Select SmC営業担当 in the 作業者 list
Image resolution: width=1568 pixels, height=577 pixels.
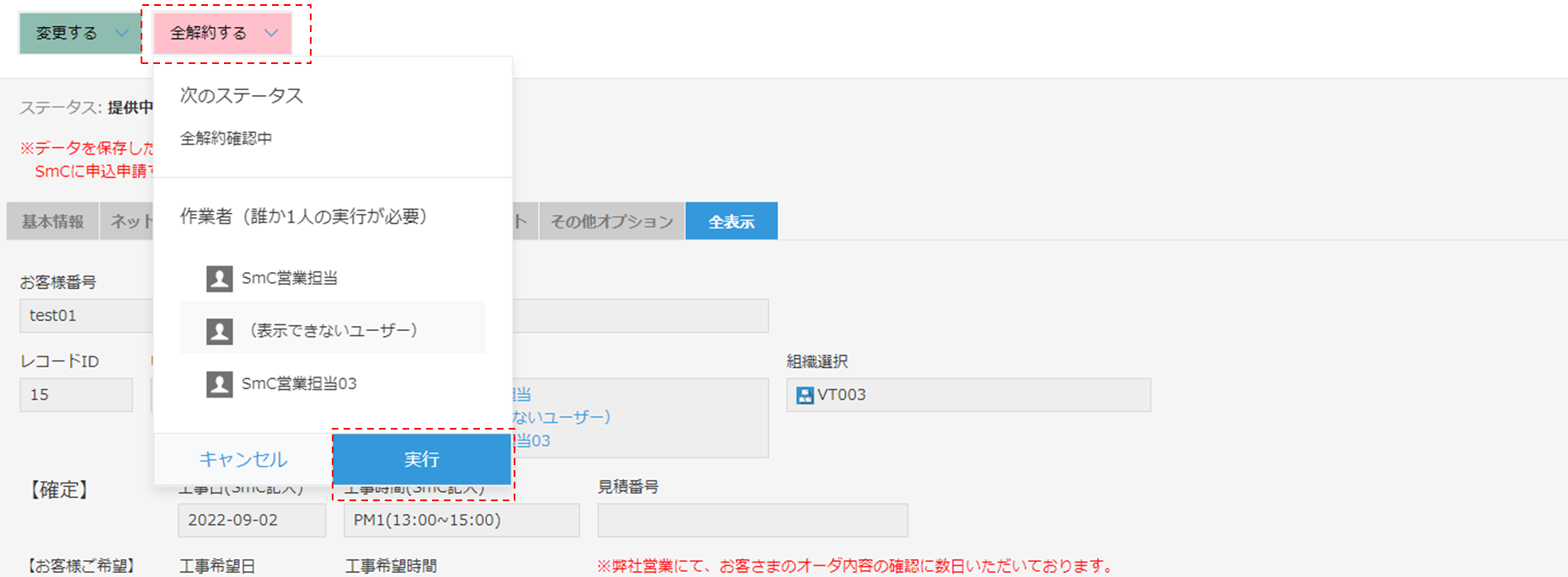(333, 279)
